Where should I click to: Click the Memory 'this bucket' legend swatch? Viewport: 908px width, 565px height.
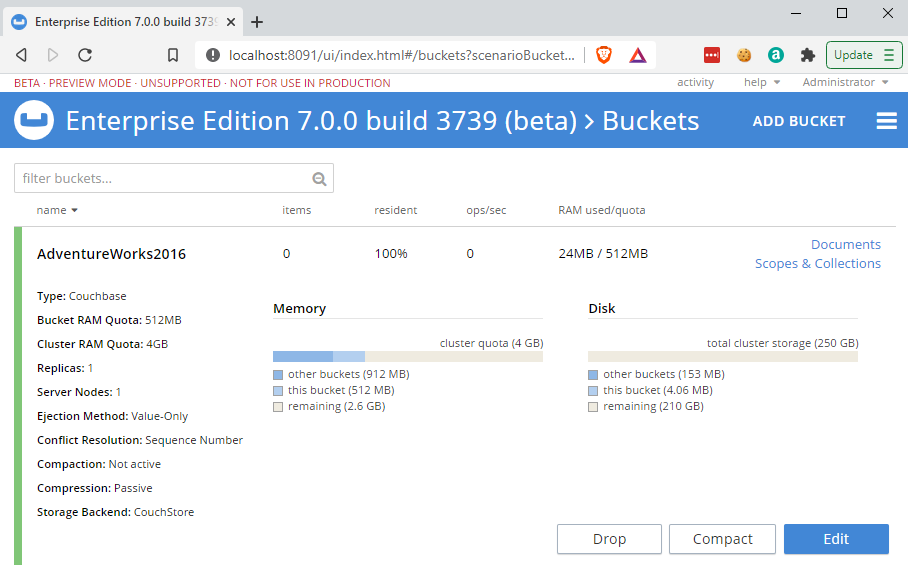pos(278,391)
